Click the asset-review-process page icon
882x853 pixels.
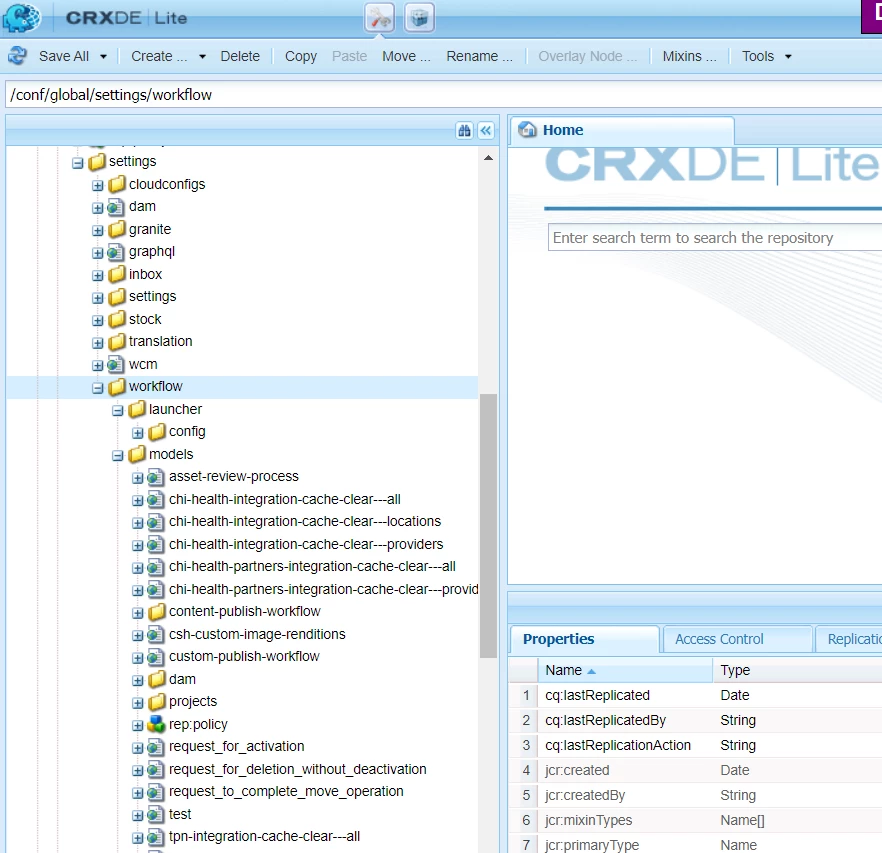click(155, 477)
